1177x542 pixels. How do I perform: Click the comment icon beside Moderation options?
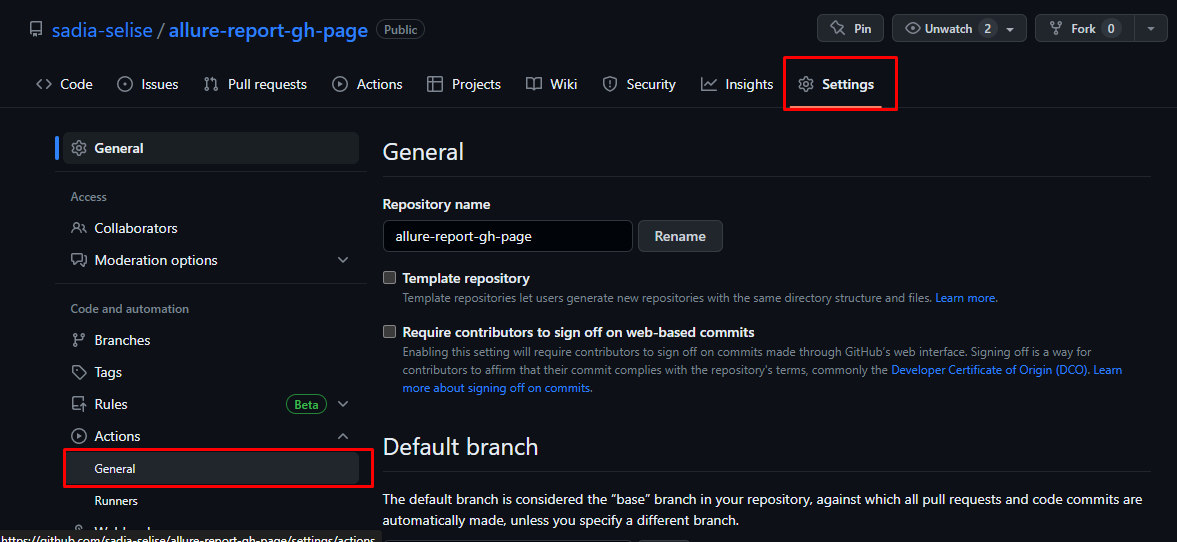pos(79,260)
